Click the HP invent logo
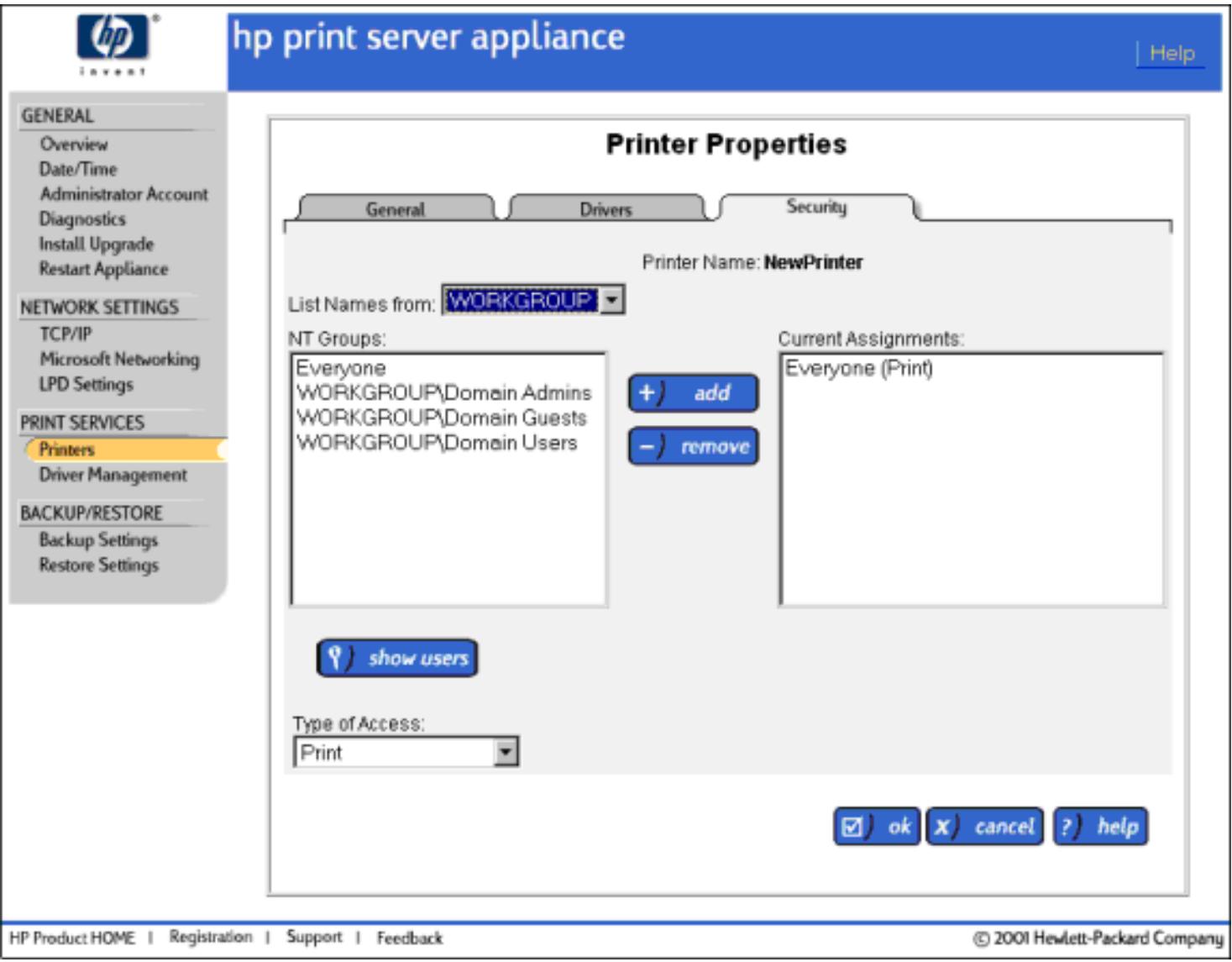This screenshot has height=962, width=1232. click(113, 45)
